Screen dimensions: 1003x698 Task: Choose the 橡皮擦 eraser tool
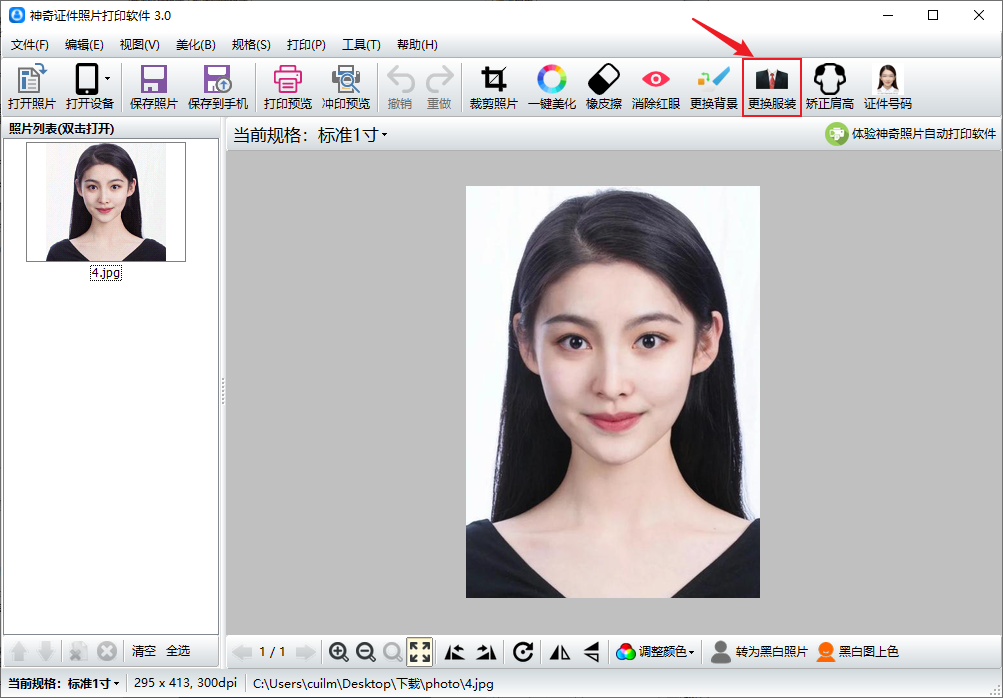[603, 87]
